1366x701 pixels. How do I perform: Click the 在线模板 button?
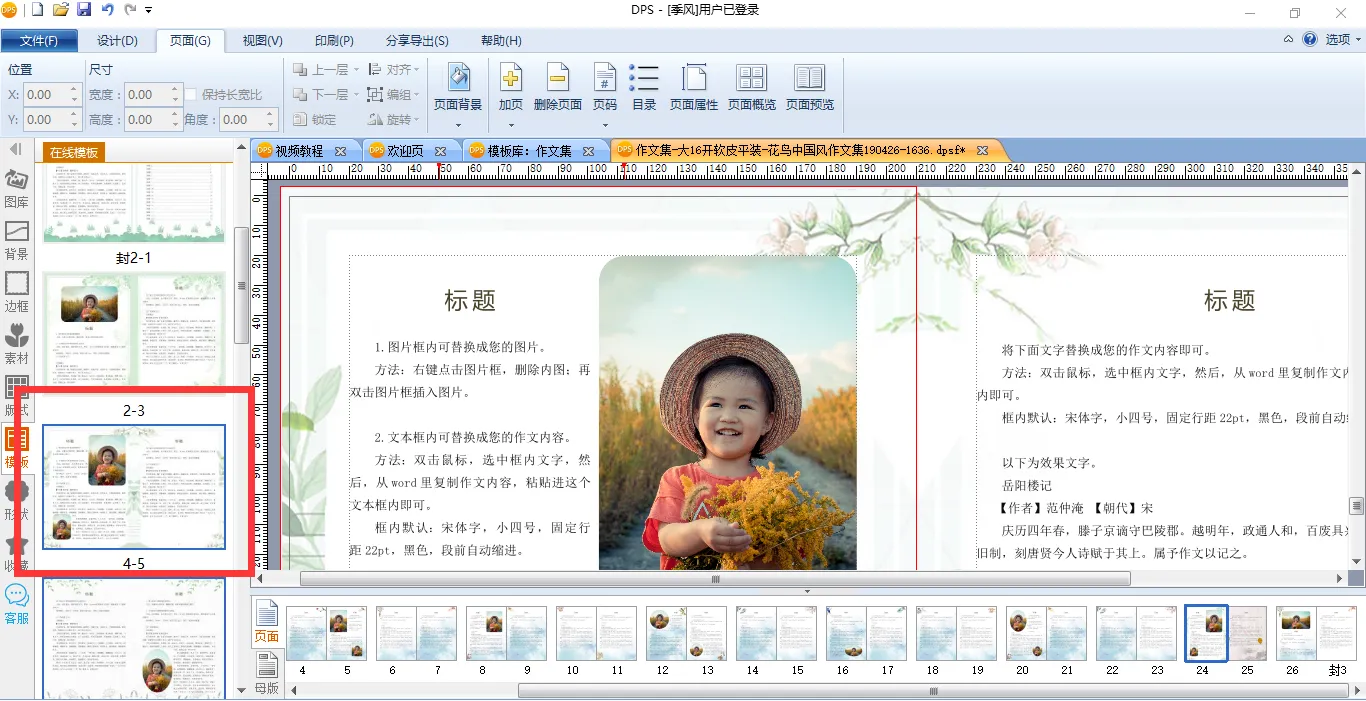pos(74,152)
